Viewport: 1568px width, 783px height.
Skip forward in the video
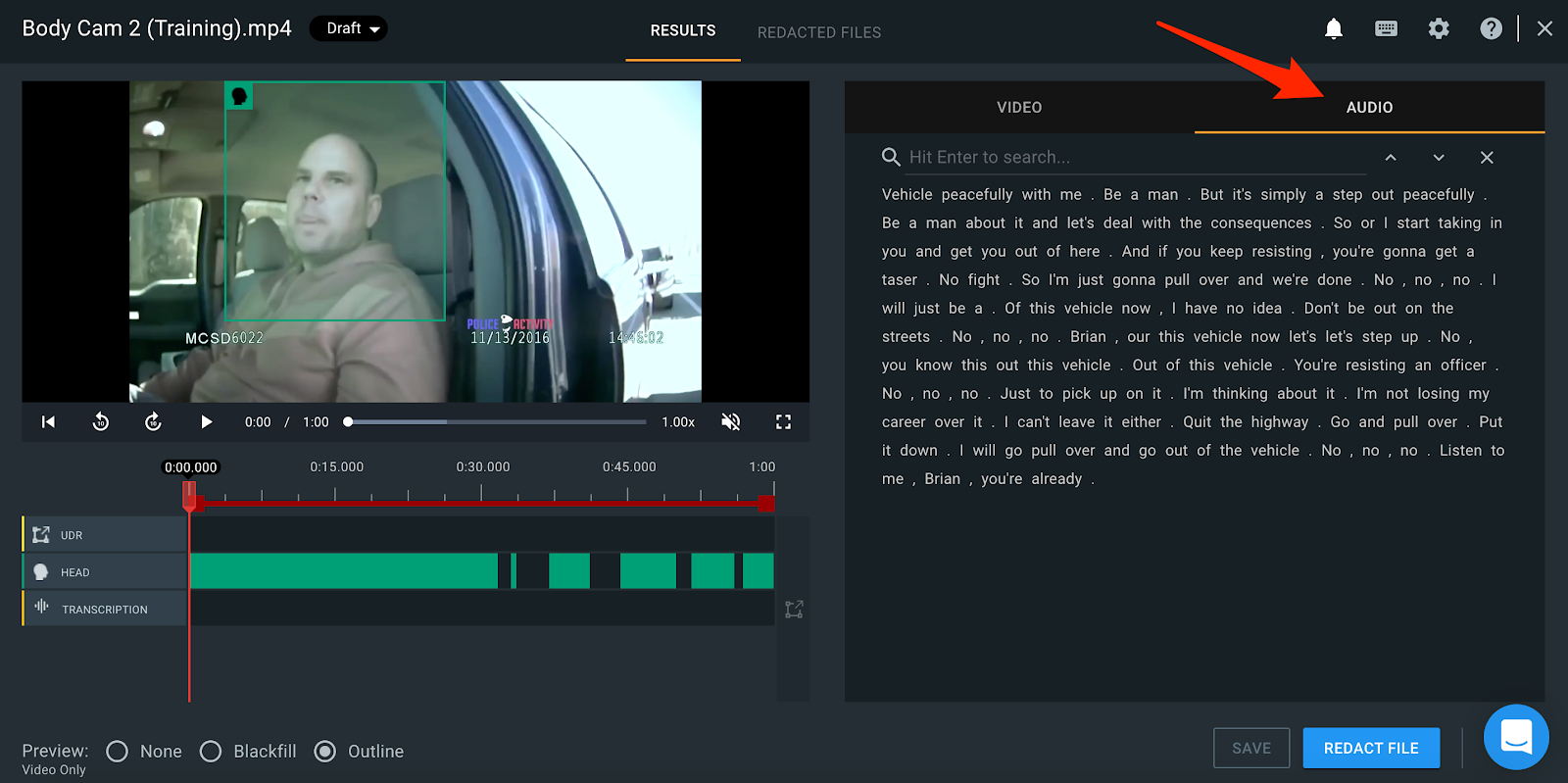(153, 421)
